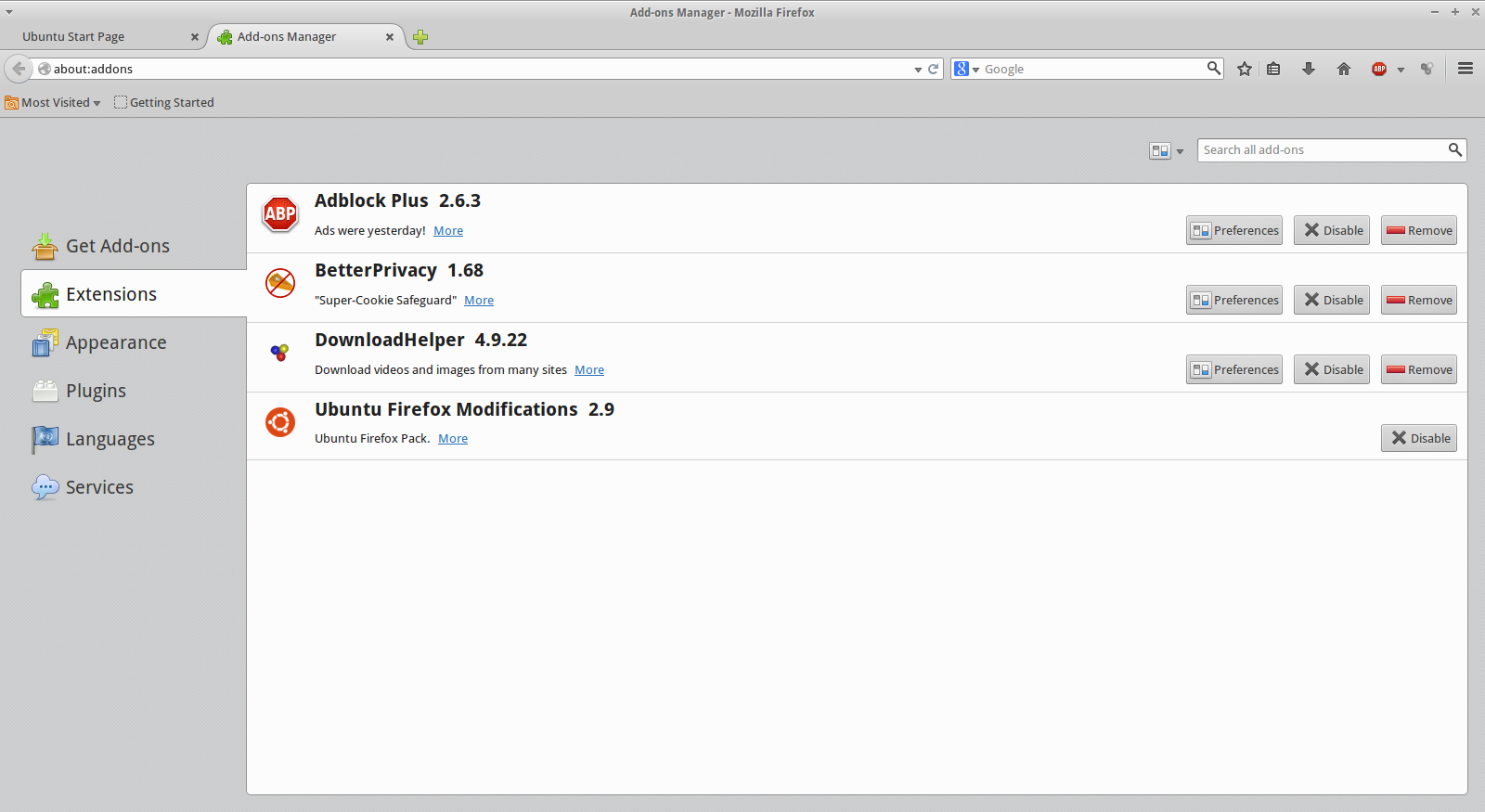The image size is (1485, 812).
Task: Click the Ubuntu Firefox Modifications logo icon
Action: click(279, 422)
